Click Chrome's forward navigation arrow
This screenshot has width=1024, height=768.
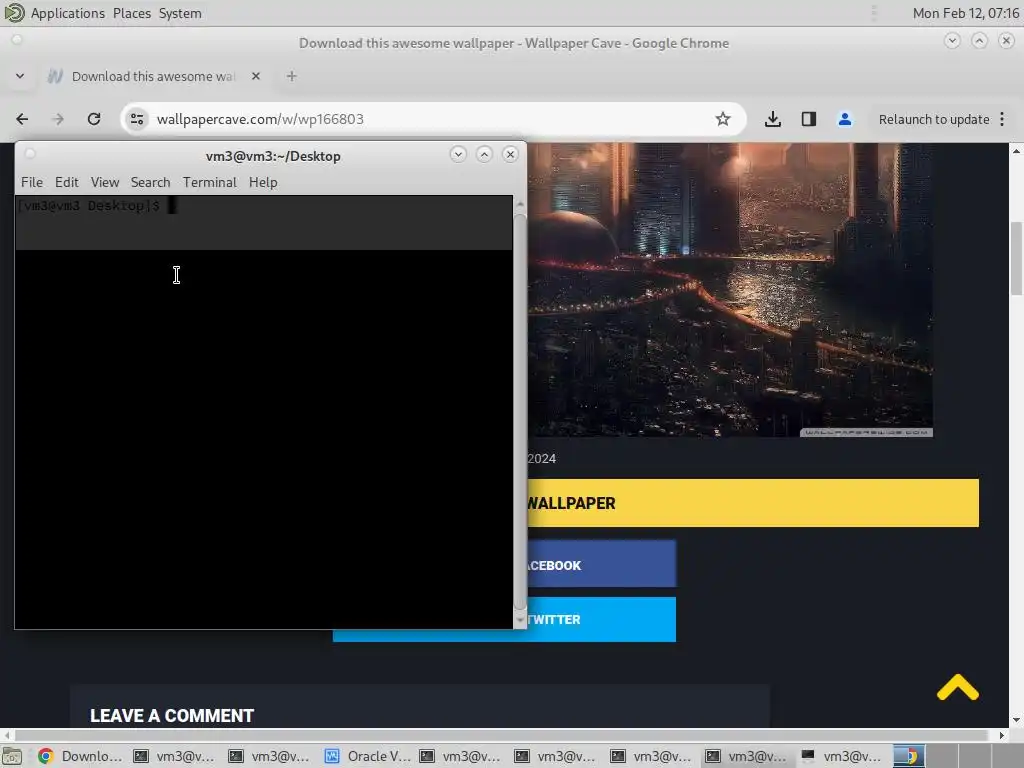(58, 119)
